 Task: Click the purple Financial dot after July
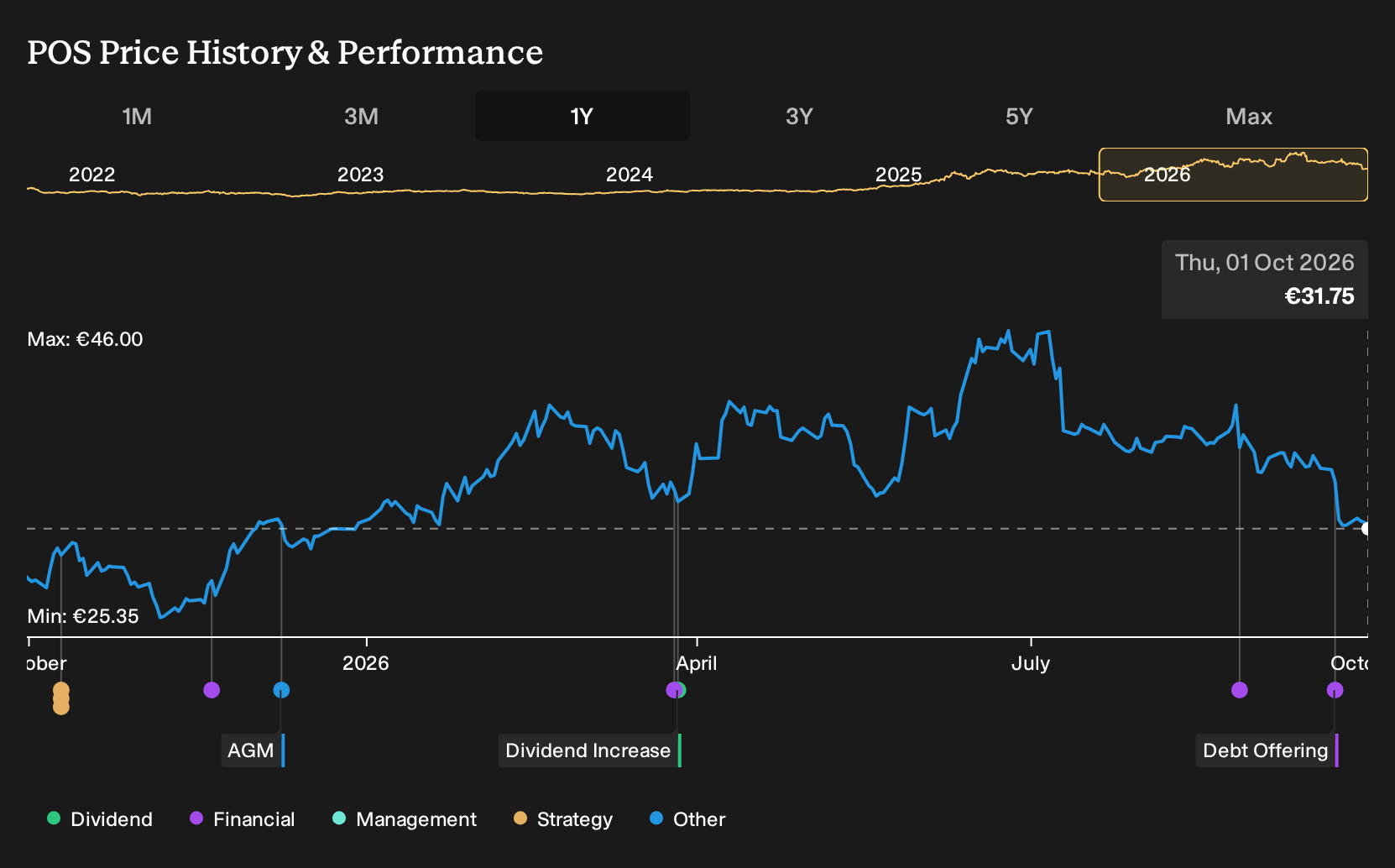[x=1240, y=690]
